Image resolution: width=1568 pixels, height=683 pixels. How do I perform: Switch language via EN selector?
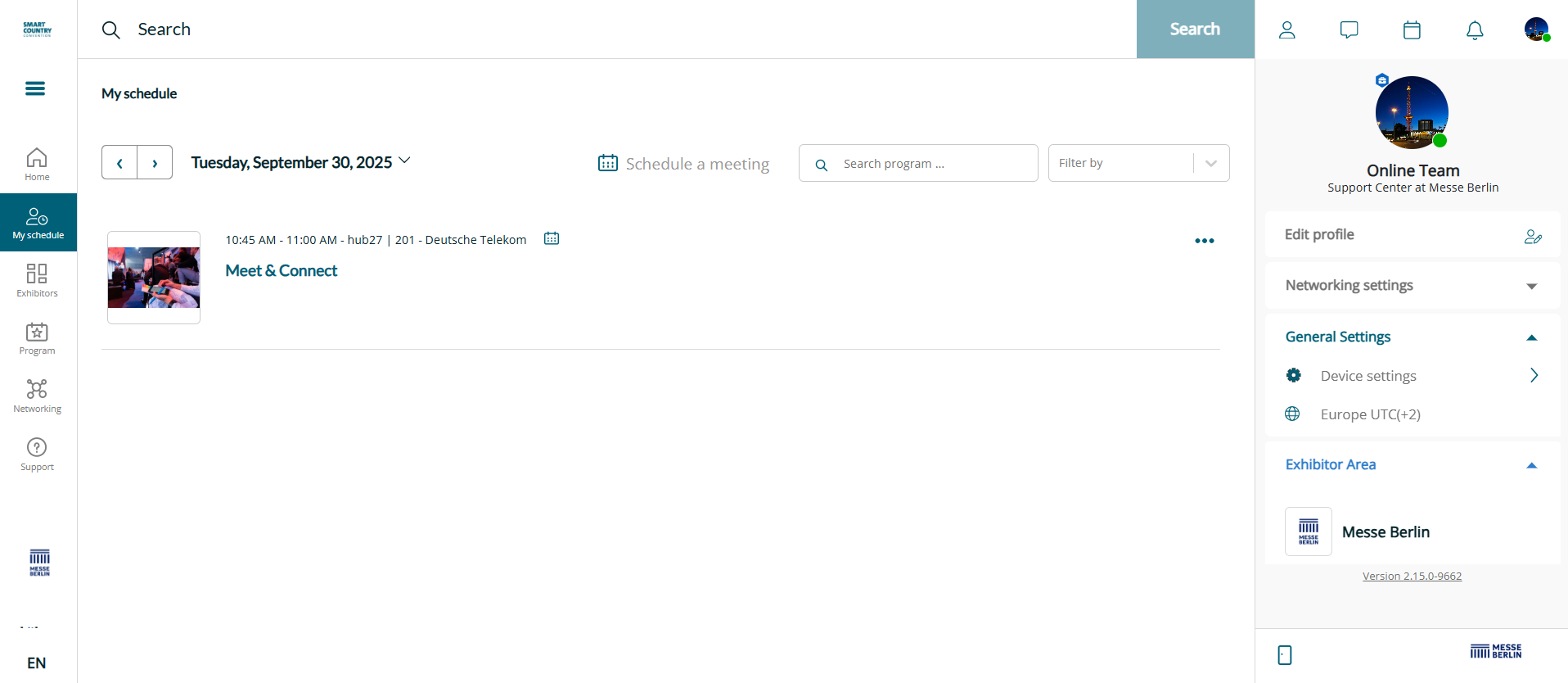pos(36,663)
